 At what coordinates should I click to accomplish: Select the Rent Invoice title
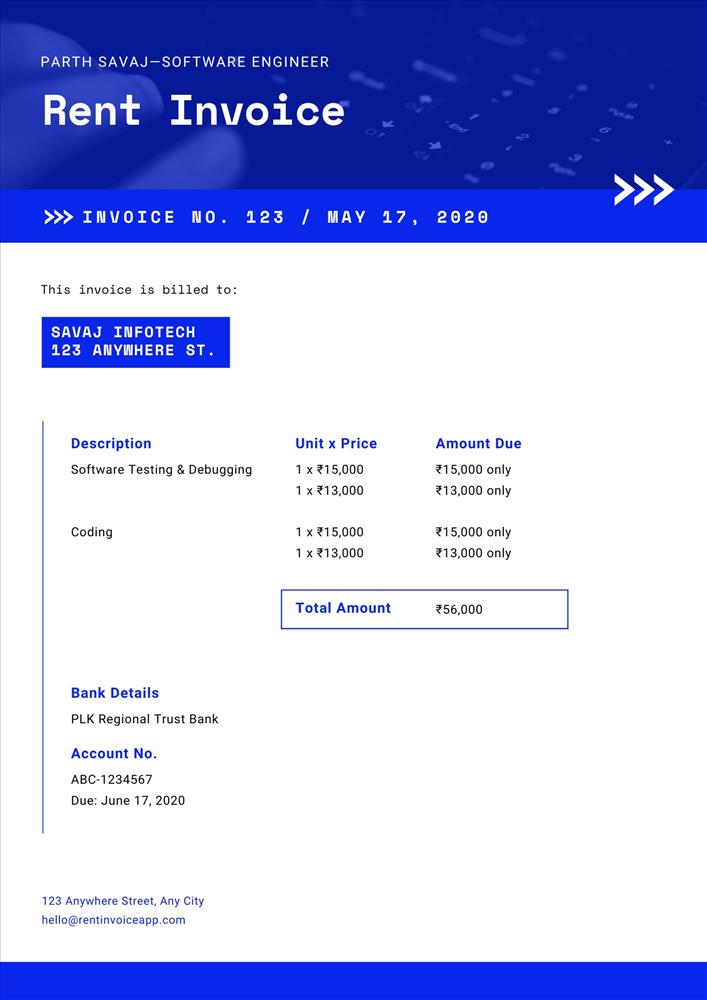(193, 110)
